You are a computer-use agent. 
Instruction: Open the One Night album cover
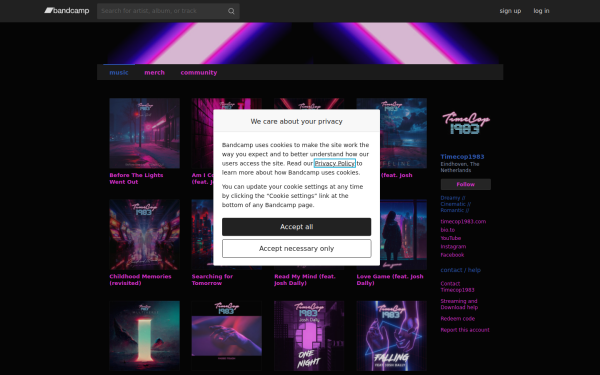click(309, 336)
